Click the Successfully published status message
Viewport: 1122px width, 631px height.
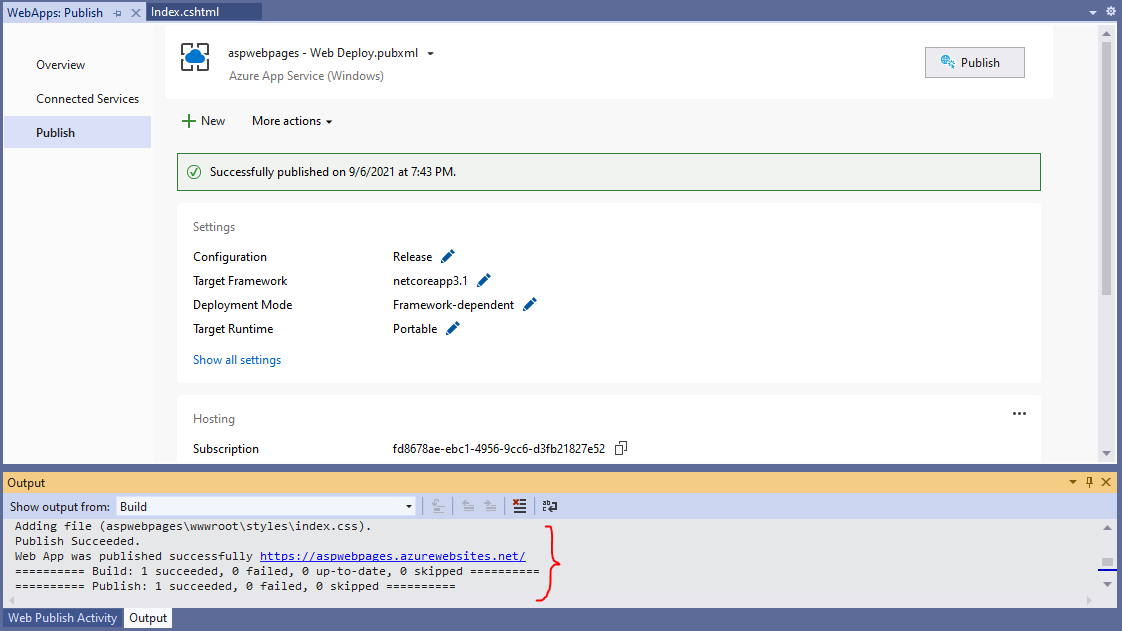tap(333, 172)
